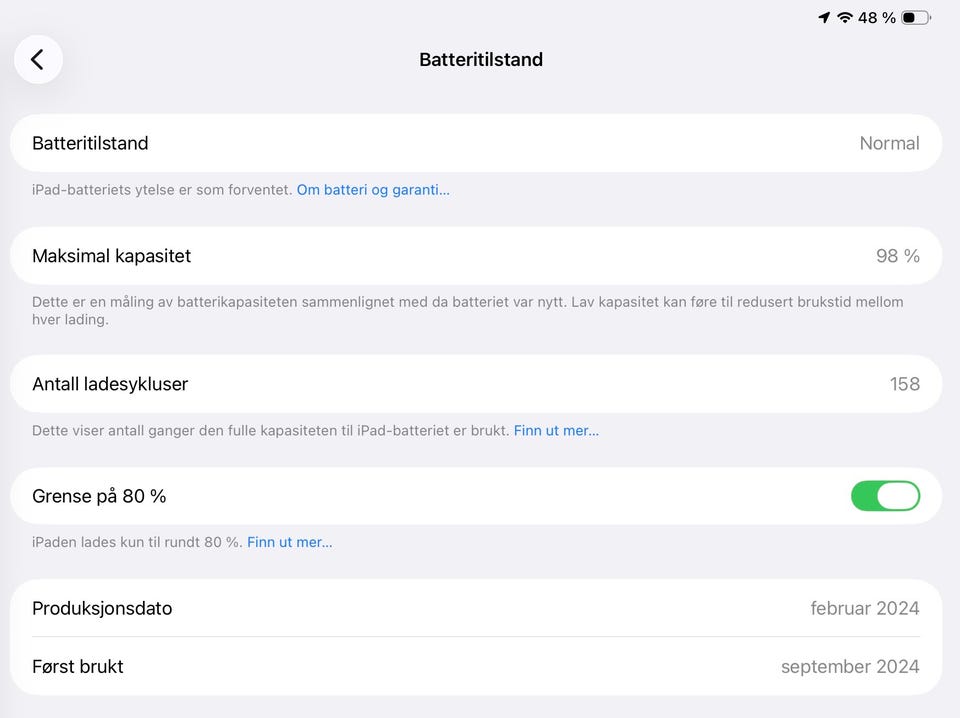
Task: Tap the back arrow button
Action: click(x=38, y=60)
